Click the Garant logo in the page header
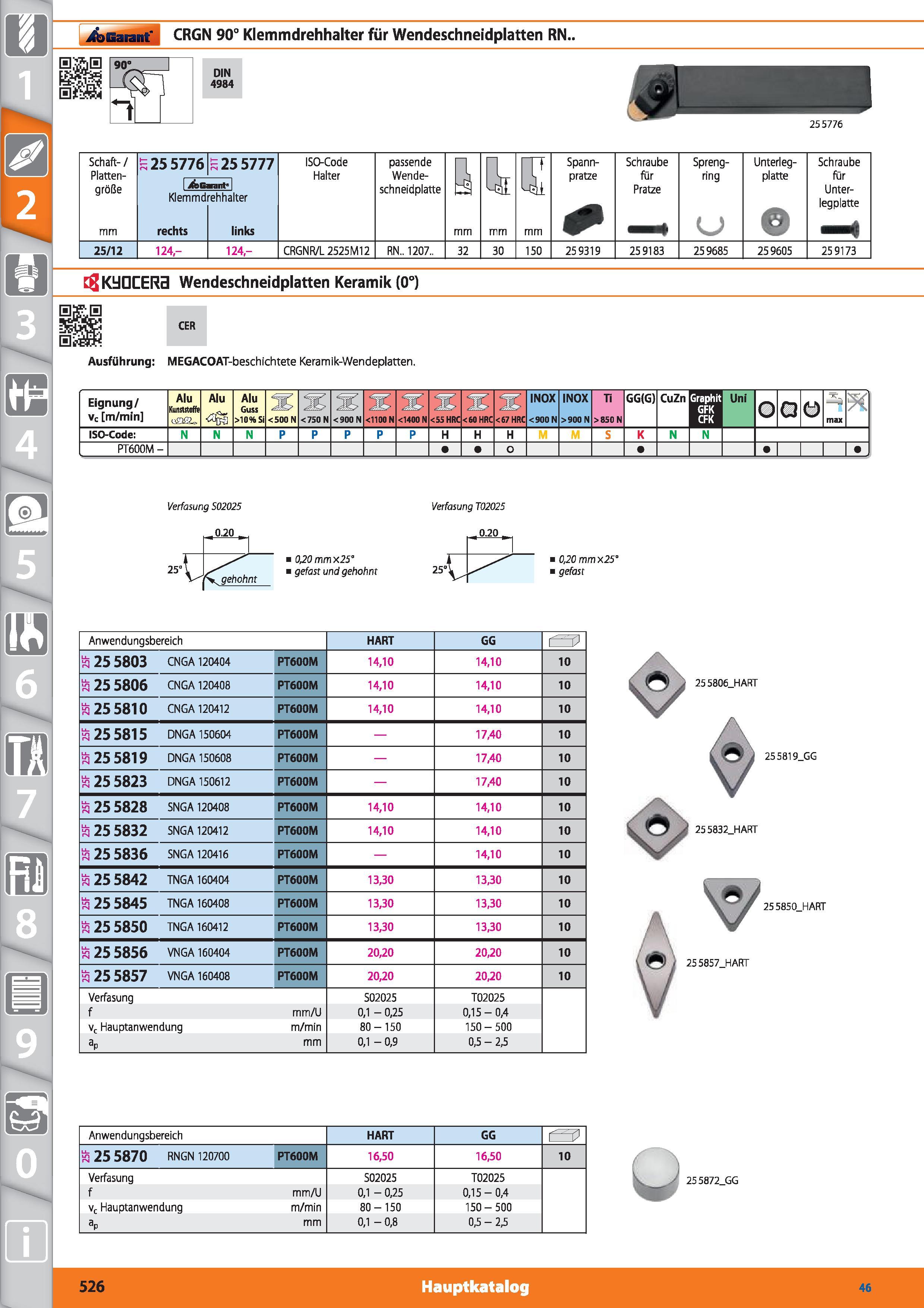Image resolution: width=924 pixels, height=1308 pixels. point(119,35)
